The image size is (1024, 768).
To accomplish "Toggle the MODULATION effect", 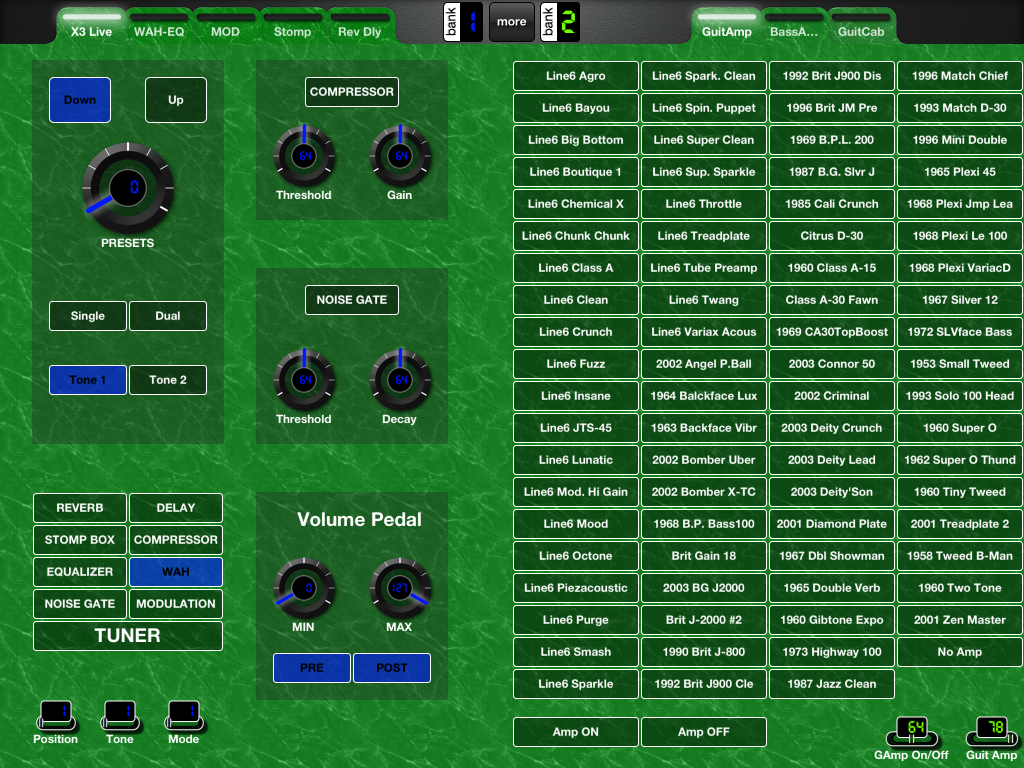I will [176, 603].
